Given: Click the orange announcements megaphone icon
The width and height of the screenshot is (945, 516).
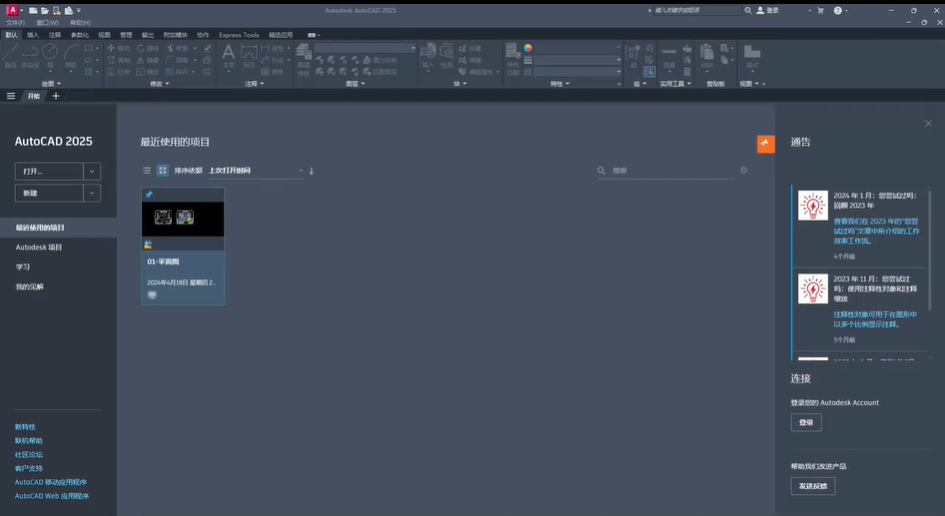Looking at the screenshot, I should point(765,143).
